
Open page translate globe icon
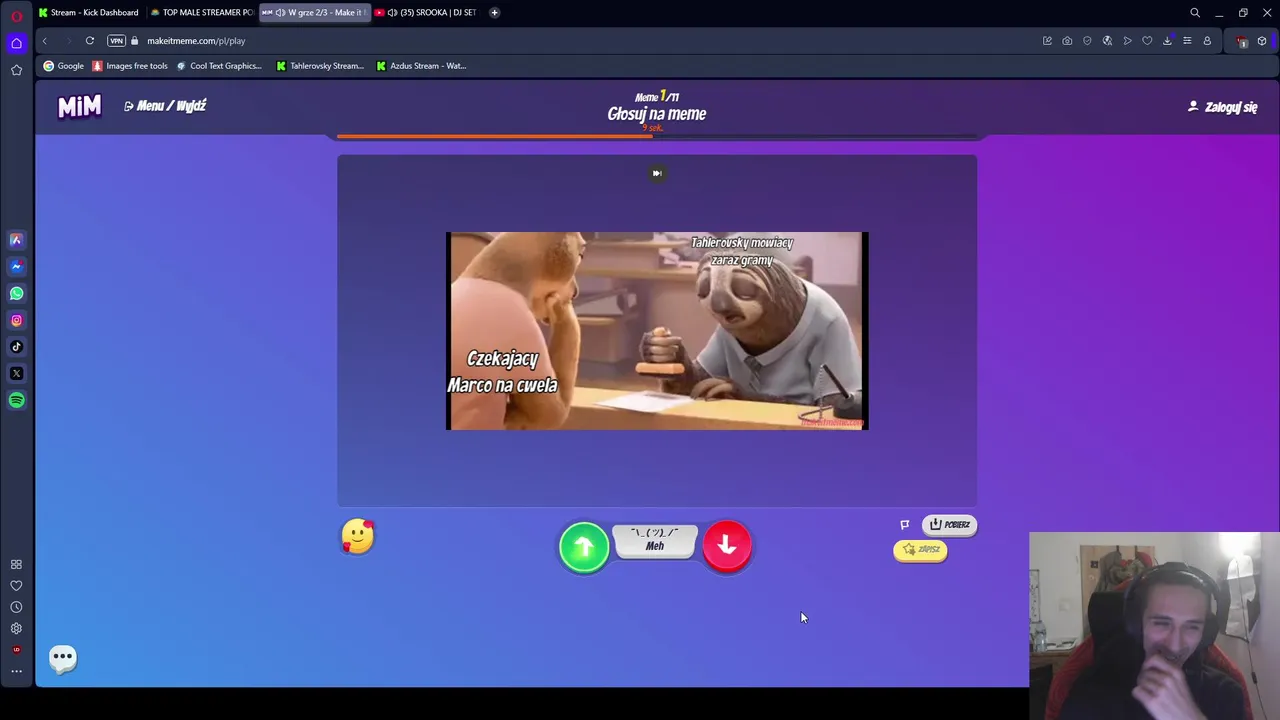1107,41
